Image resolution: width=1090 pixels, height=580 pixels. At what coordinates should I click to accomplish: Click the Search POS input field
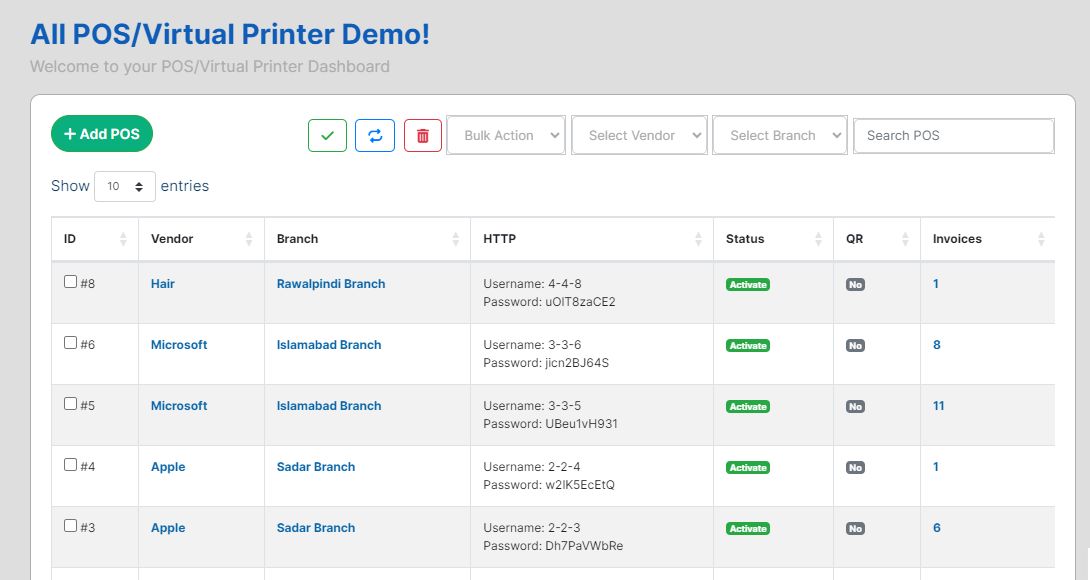pyautogui.click(x=954, y=136)
